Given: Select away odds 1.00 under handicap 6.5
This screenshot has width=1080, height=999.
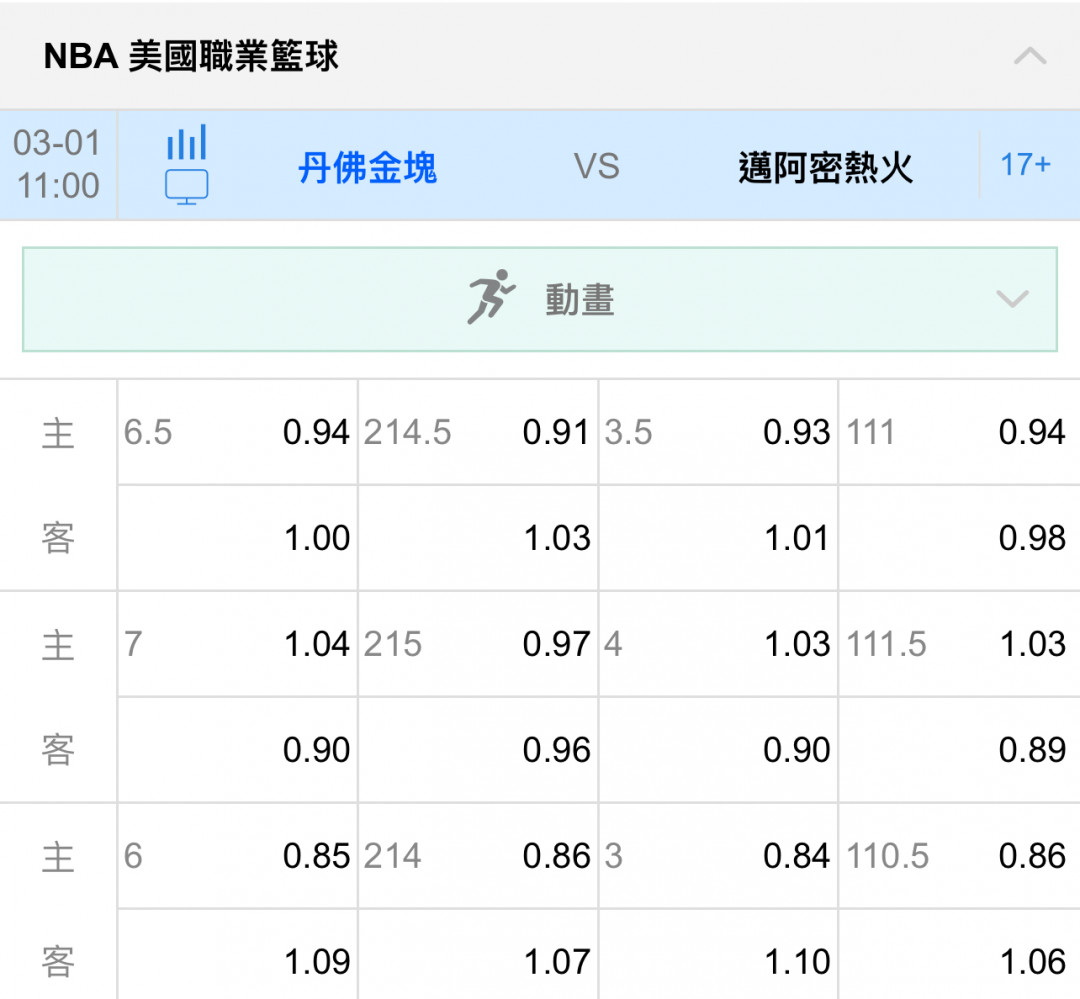Looking at the screenshot, I should [x=238, y=538].
